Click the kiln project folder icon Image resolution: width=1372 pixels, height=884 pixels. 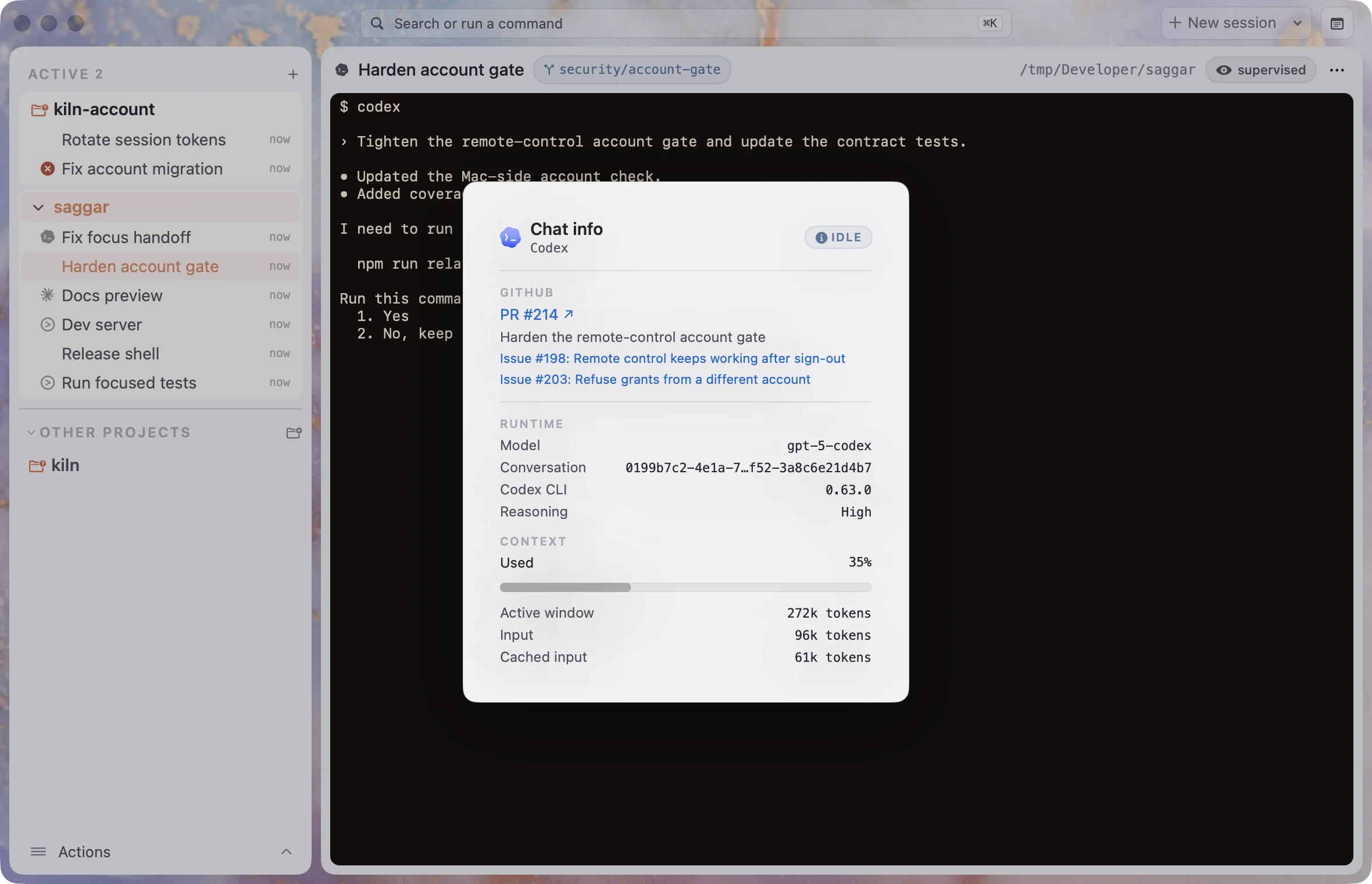[37, 465]
